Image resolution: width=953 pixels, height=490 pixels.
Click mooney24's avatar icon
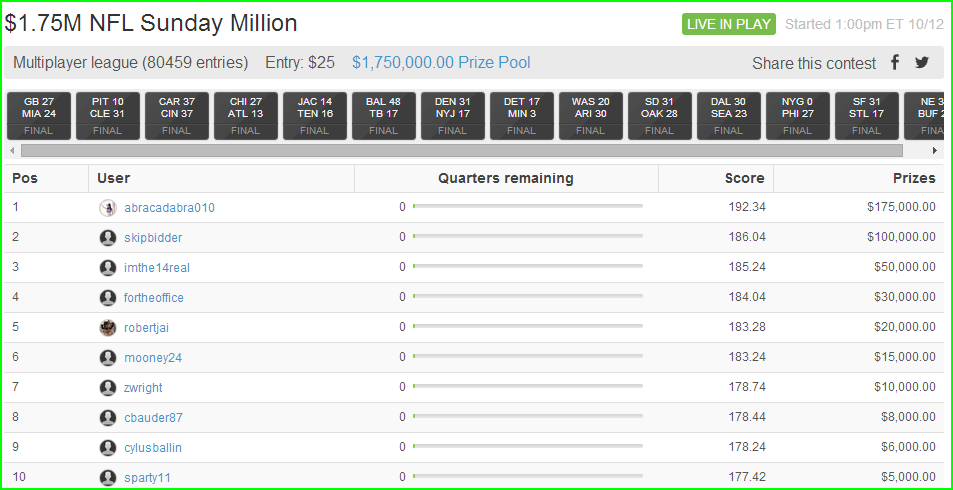pos(108,357)
